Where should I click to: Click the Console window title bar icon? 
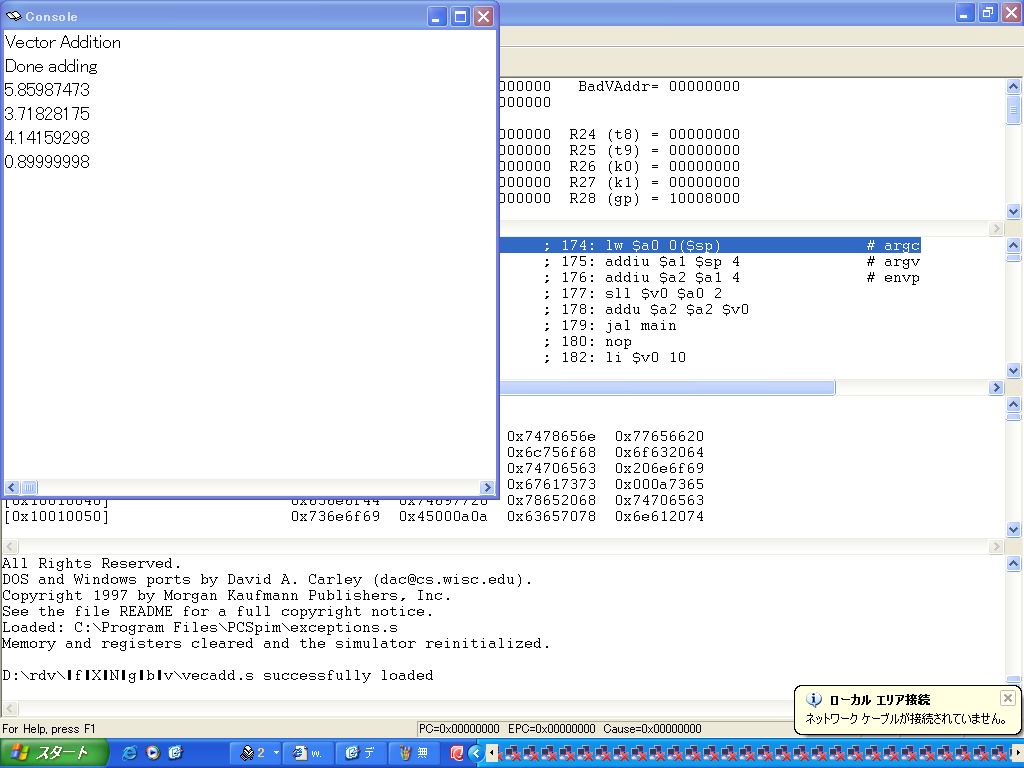click(x=13, y=16)
